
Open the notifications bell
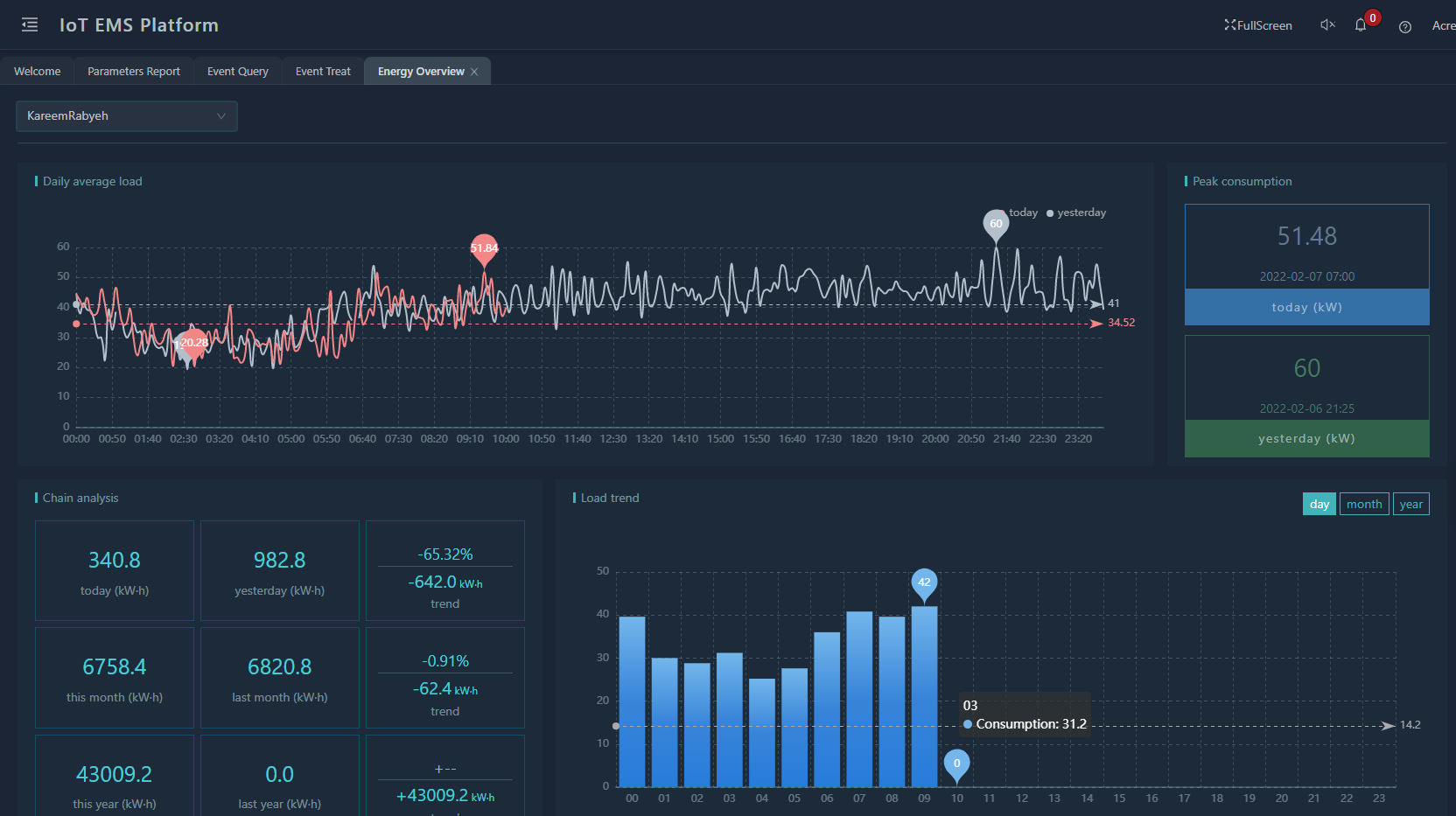coord(1361,25)
